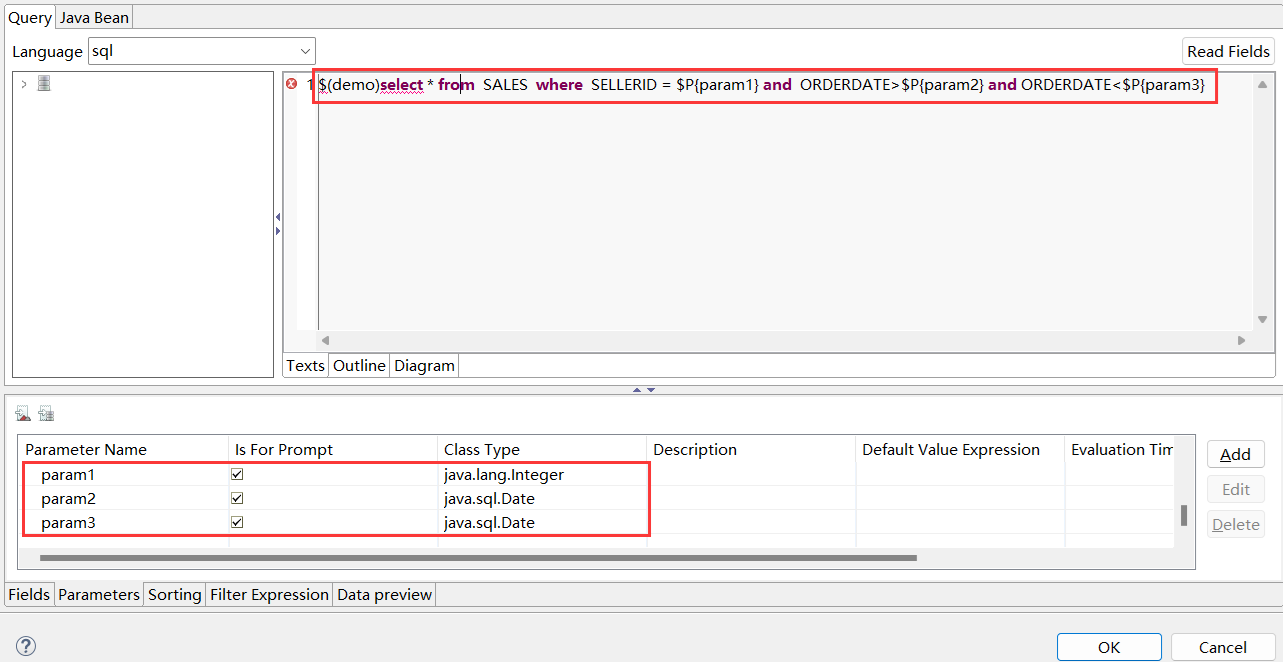Disable Is For Prompt on param3

click(237, 522)
